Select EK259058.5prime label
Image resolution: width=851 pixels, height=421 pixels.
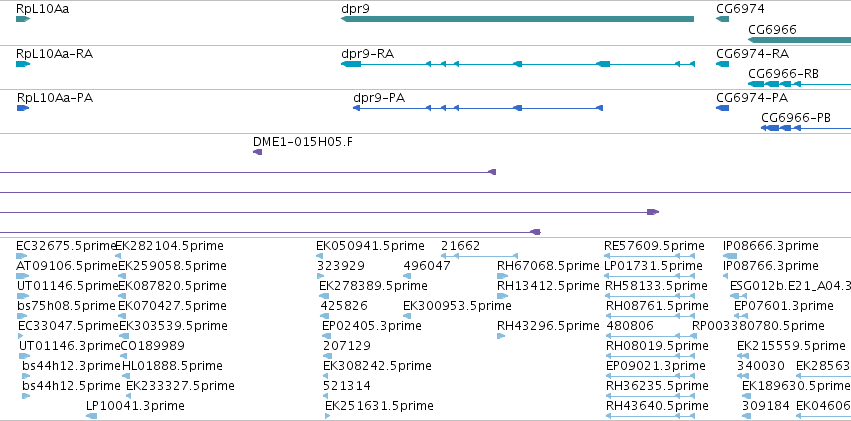172,266
